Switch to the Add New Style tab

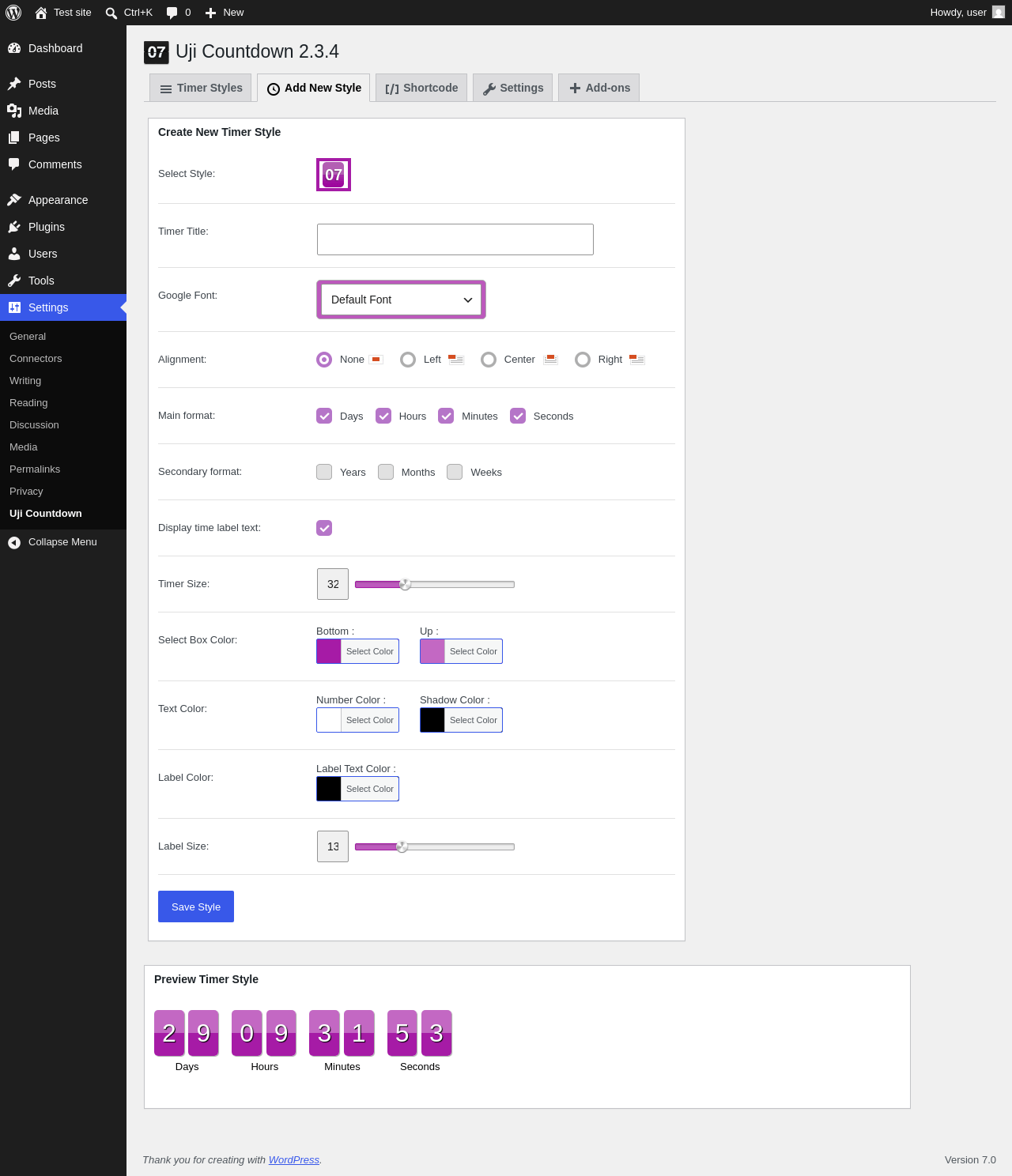(314, 88)
